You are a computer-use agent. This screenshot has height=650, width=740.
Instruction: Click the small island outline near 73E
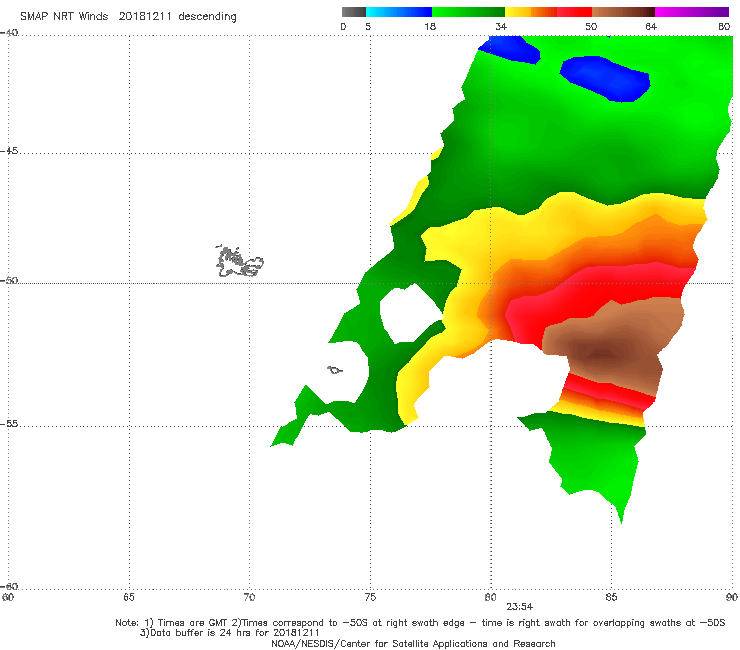335,370
